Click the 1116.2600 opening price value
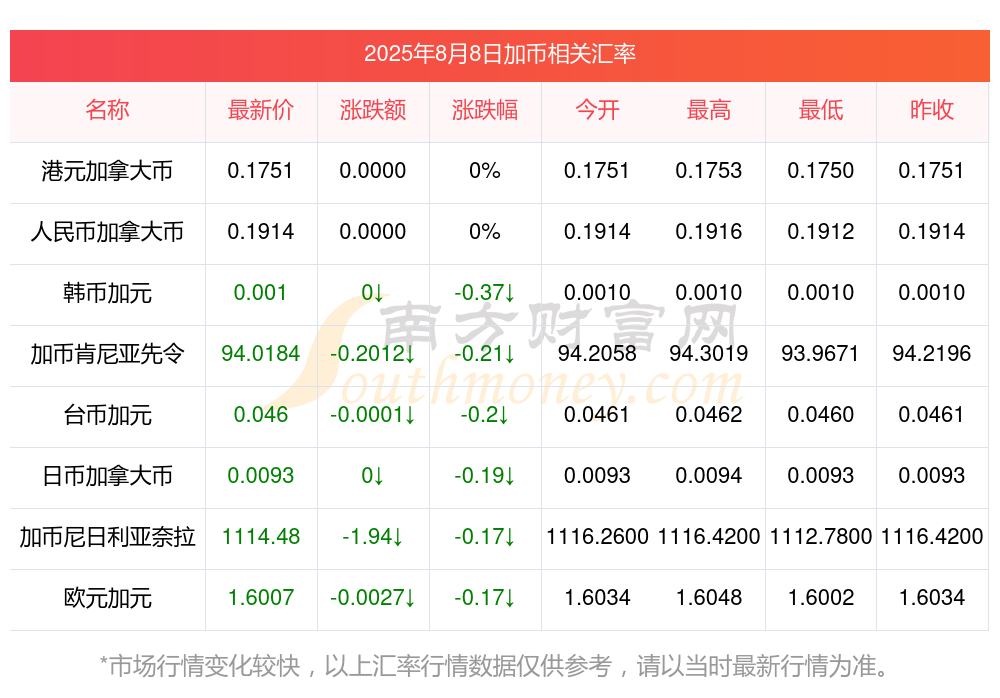Screen dimensions: 1000x698 click(x=597, y=536)
